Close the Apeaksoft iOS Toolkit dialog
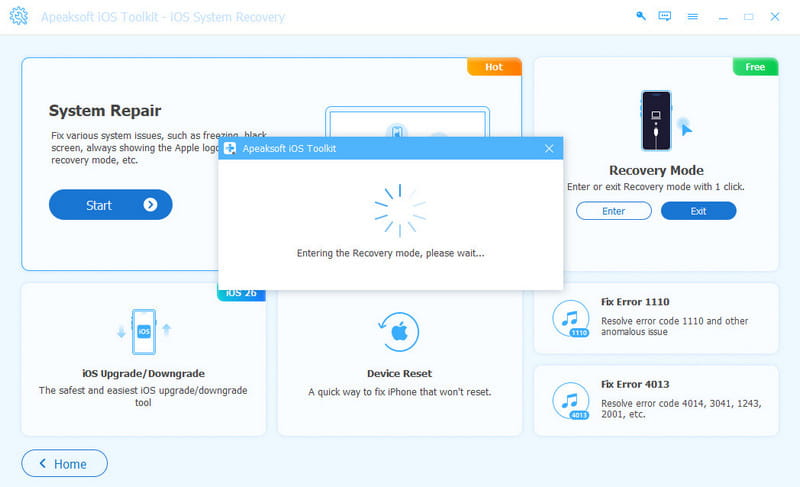This screenshot has width=800, height=487. [549, 148]
